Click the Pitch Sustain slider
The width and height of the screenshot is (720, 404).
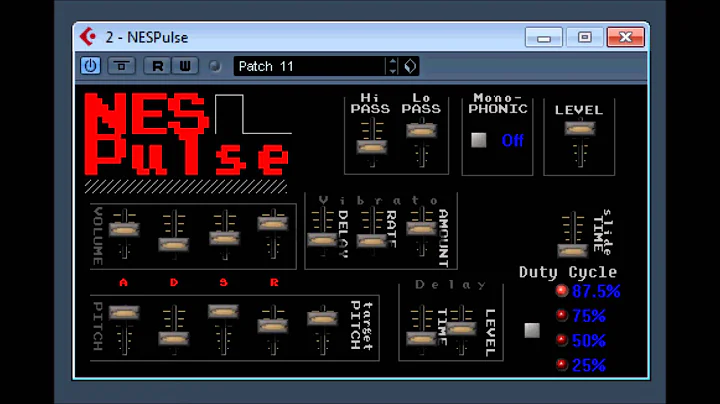coord(223,311)
